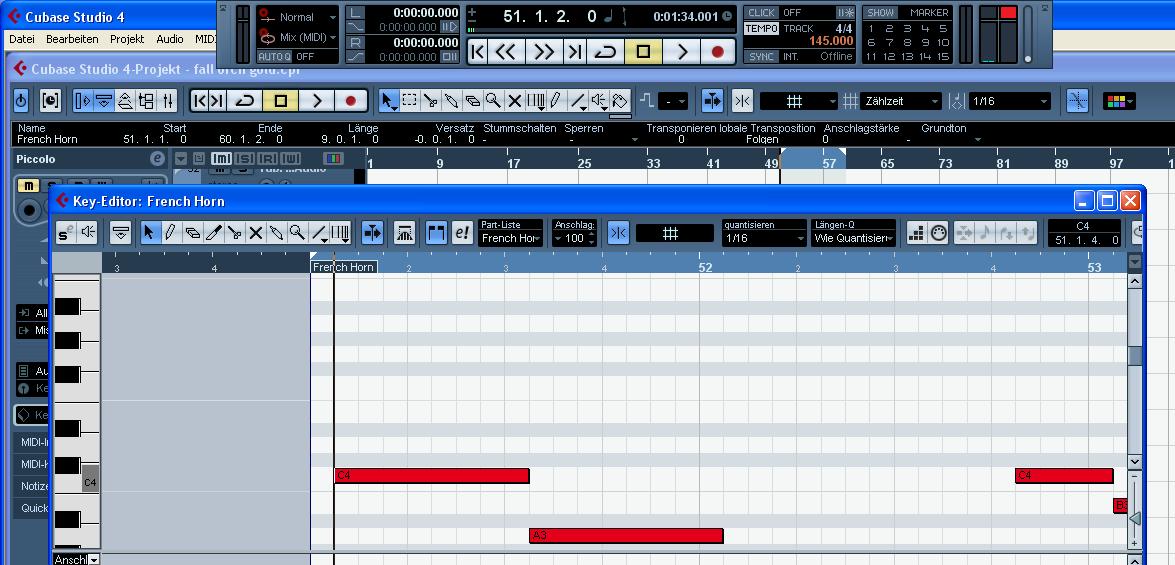Select the Mute X tool in Key Editor
Screen dimensions: 1175x565
click(x=256, y=233)
